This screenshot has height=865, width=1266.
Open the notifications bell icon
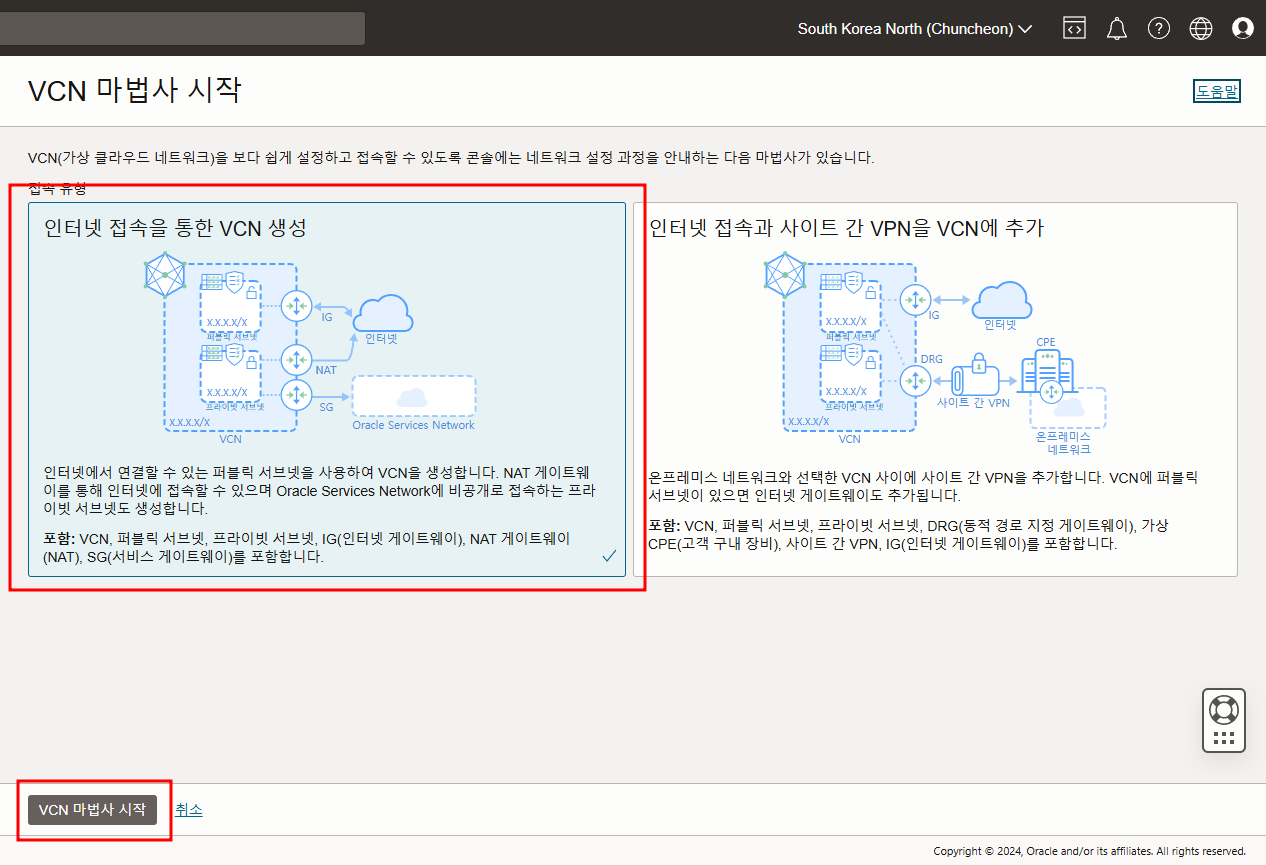1117,28
